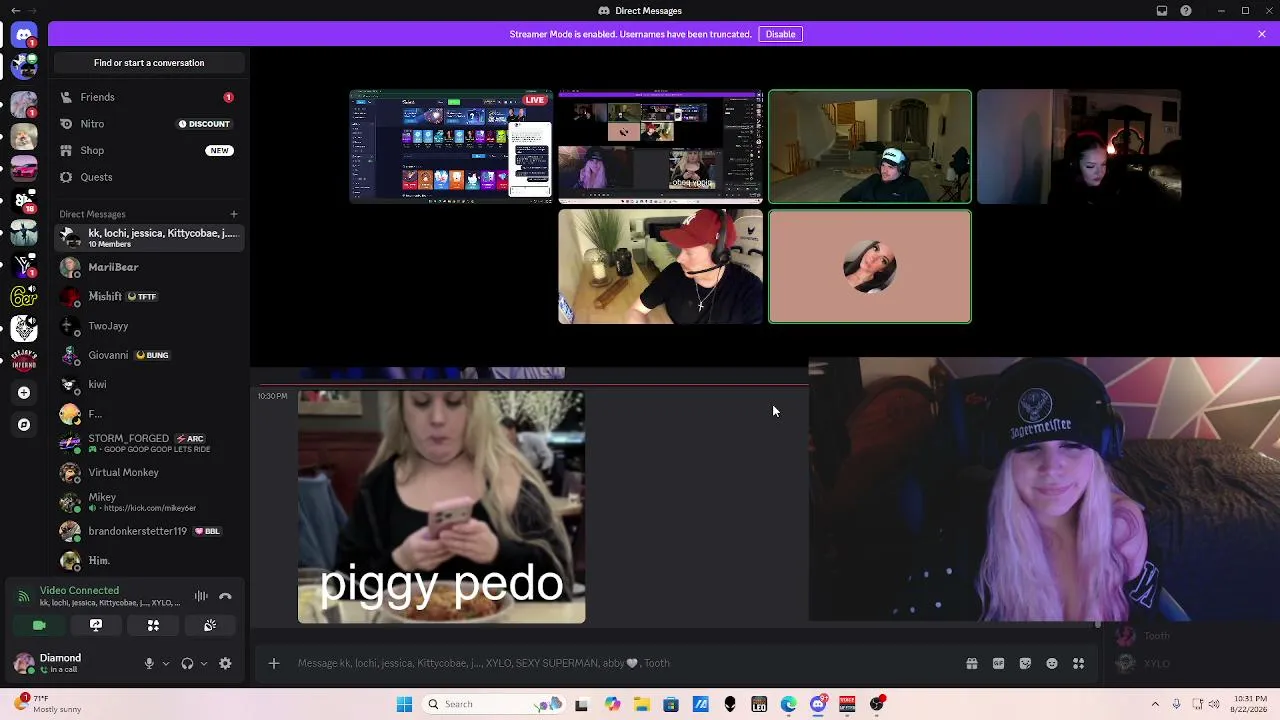This screenshot has width=1280, height=720.
Task: Go back with the title bar arrow
Action: pos(15,11)
